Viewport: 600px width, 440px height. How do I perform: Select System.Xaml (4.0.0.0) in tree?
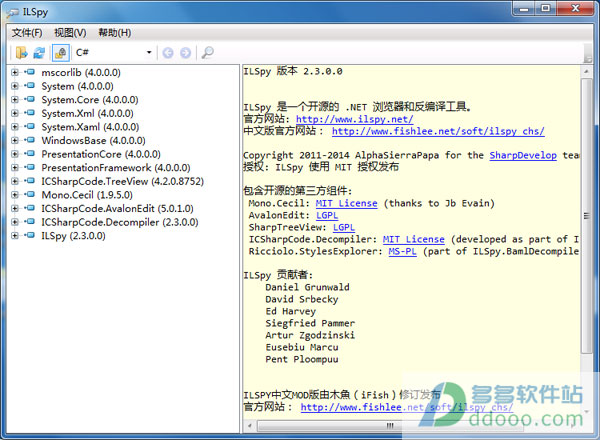tap(90, 127)
